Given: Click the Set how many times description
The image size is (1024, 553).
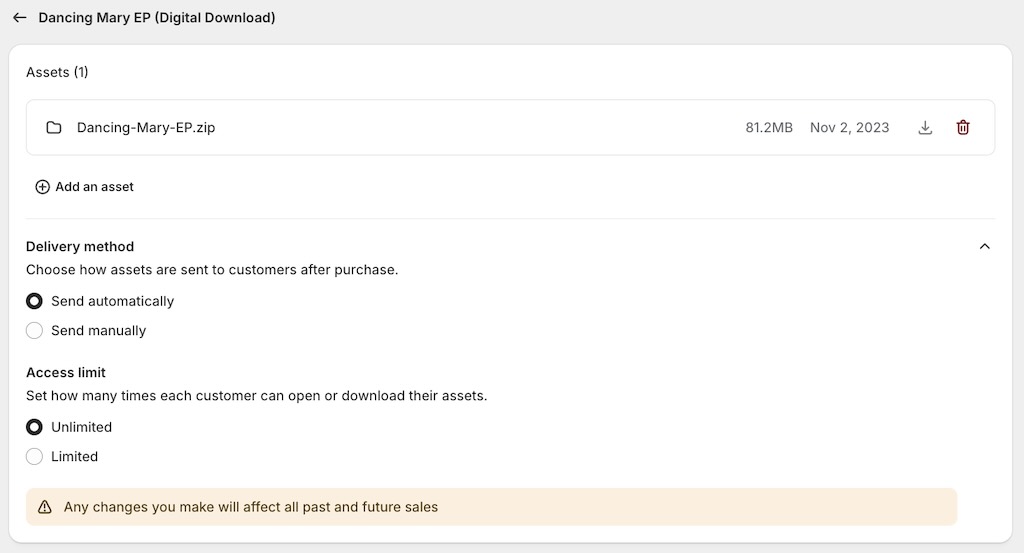Looking at the screenshot, I should coord(256,396).
